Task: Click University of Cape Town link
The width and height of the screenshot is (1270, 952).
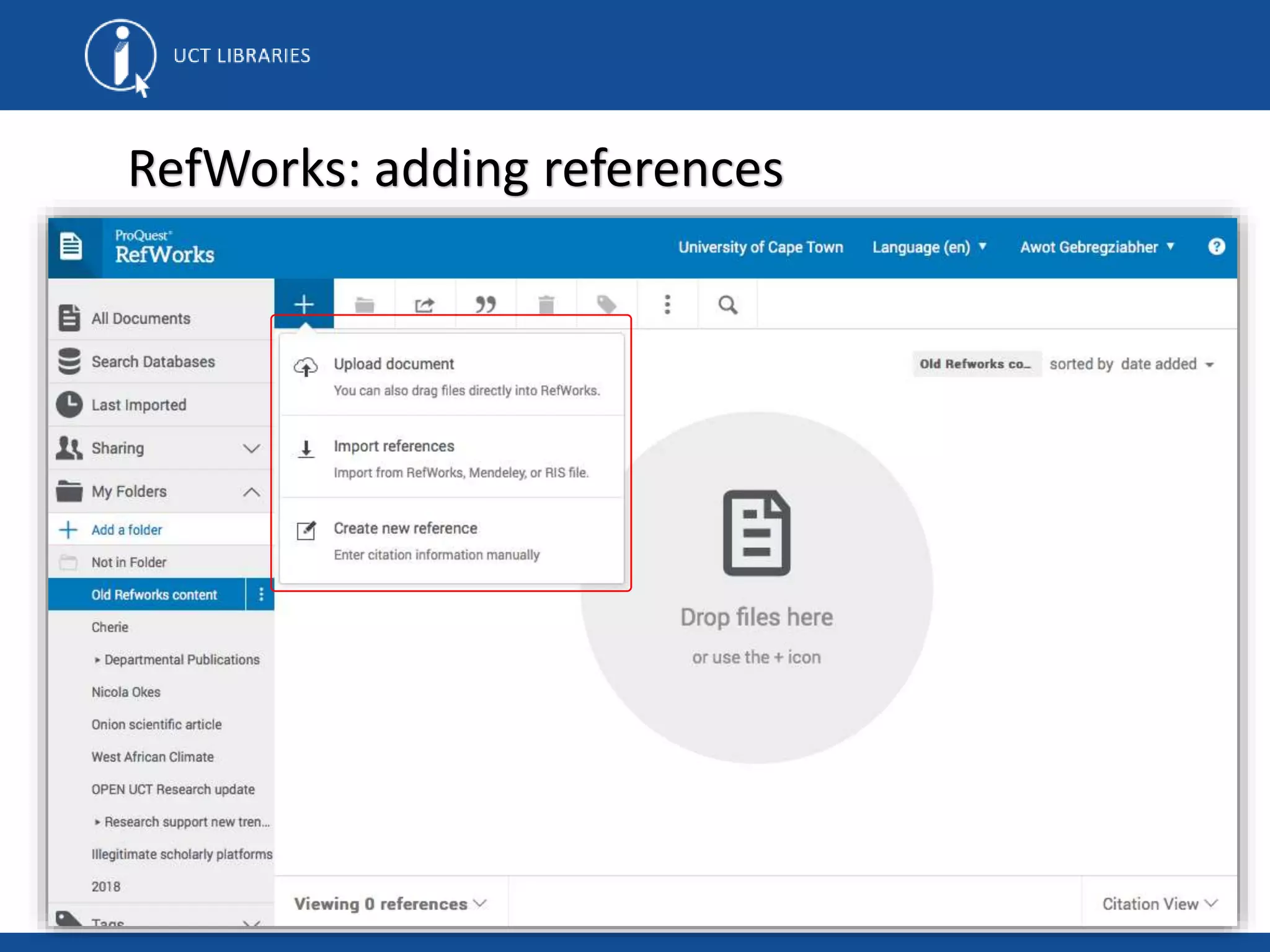Action: click(761, 247)
